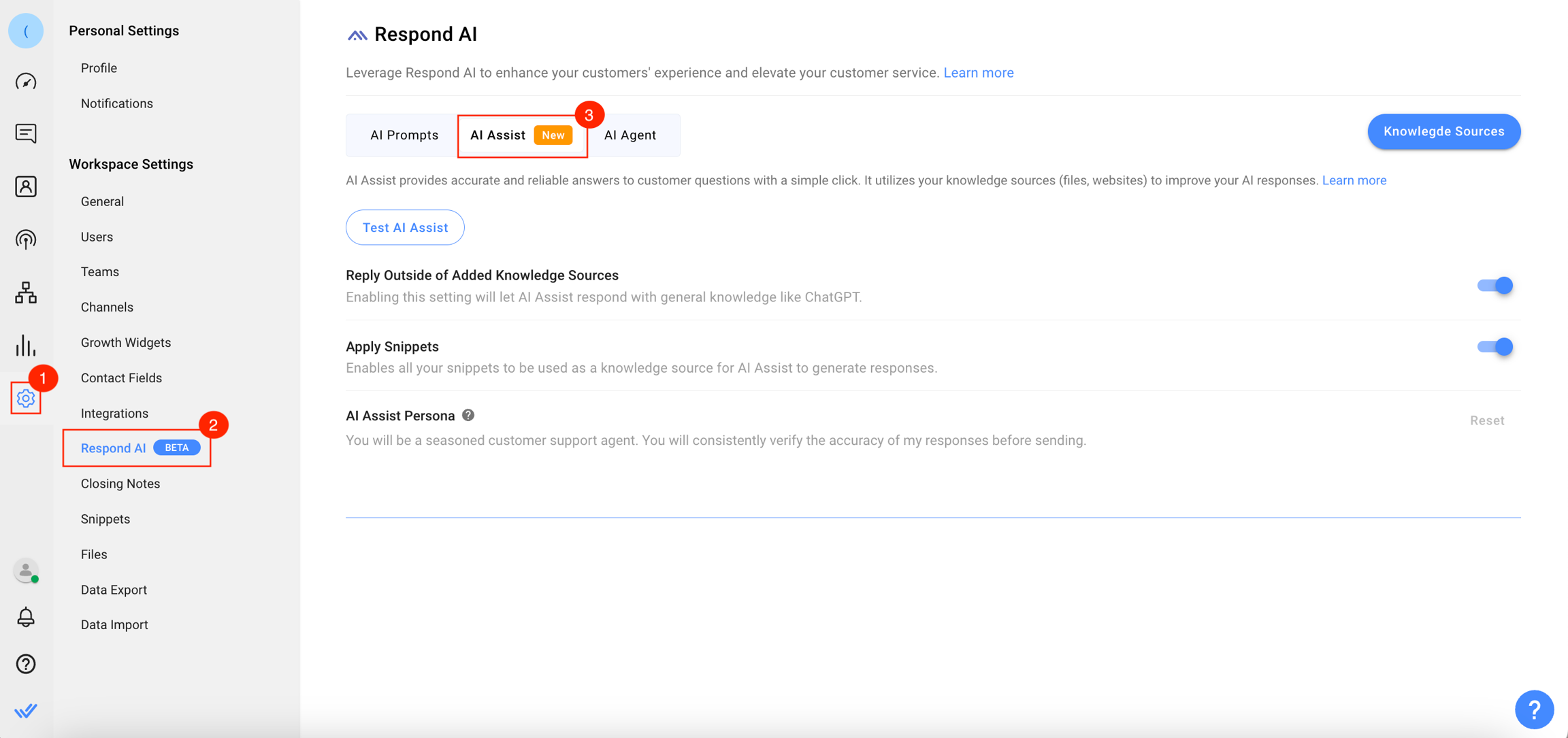
Task: Click the AI Assist Persona help icon
Action: [468, 415]
